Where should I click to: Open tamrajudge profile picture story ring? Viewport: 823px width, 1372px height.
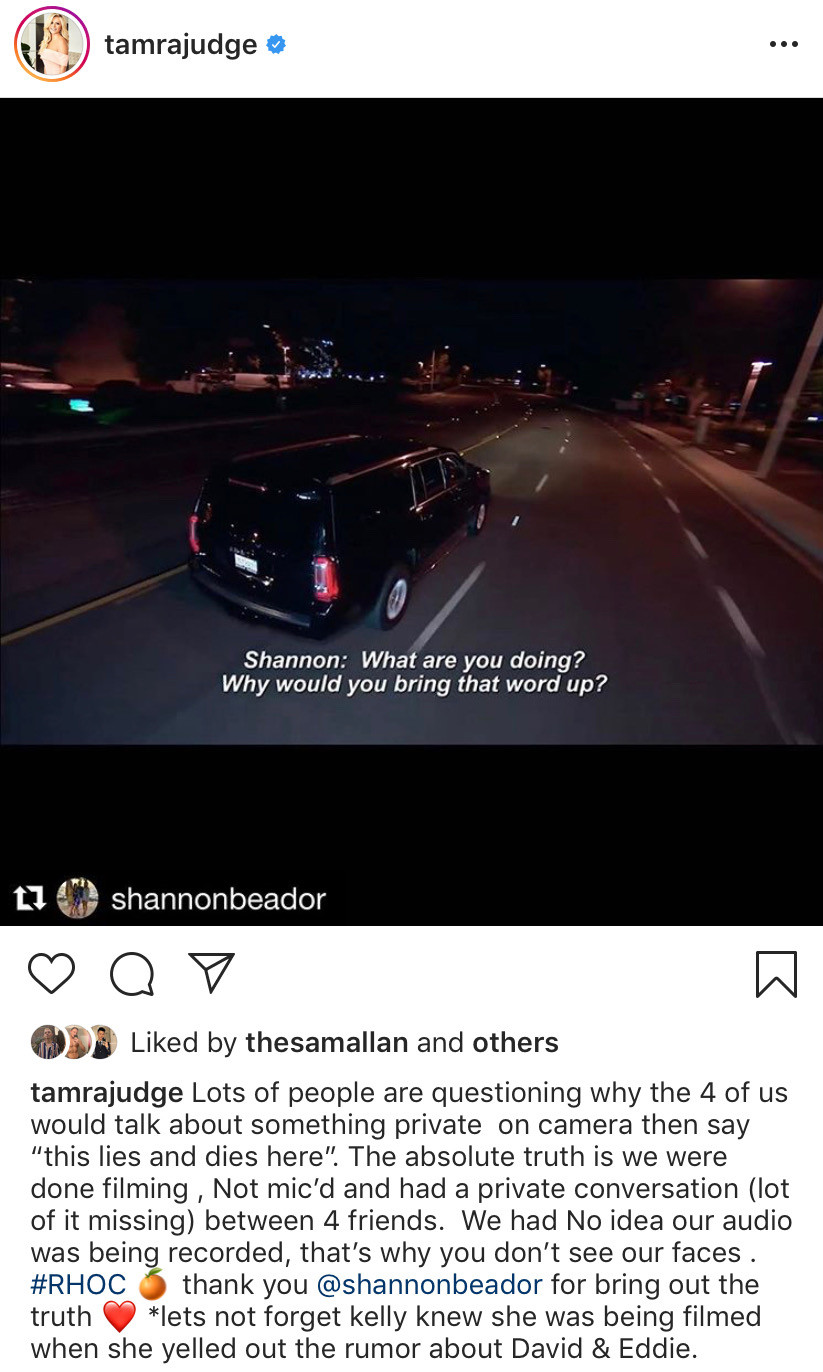pyautogui.click(x=52, y=46)
